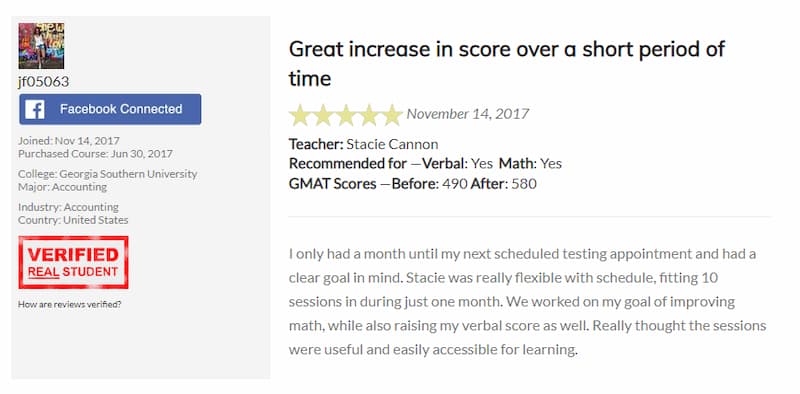
Task: Open the 'How are reviews verified?' link
Action: (70, 305)
